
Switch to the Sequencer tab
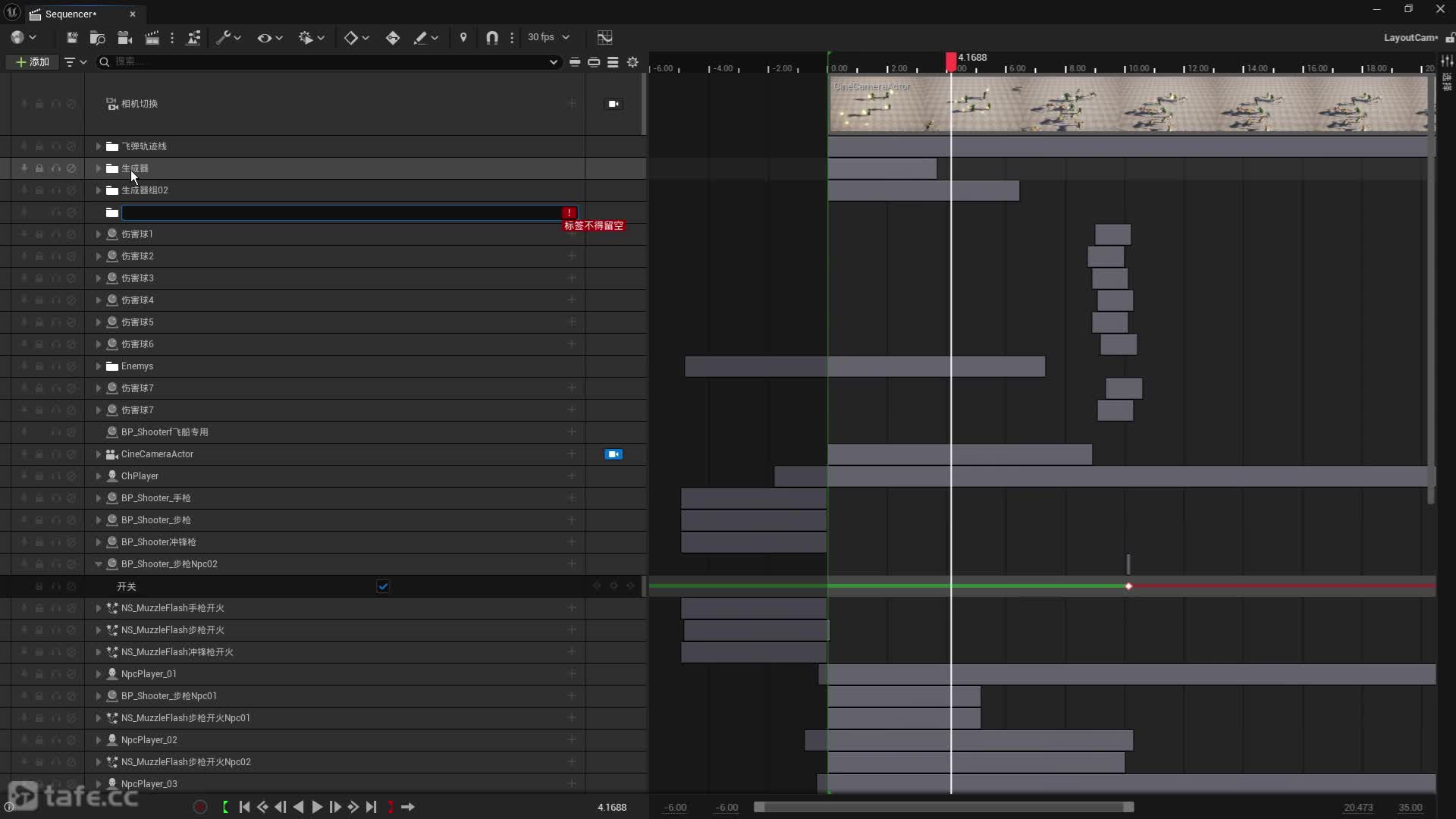71,14
